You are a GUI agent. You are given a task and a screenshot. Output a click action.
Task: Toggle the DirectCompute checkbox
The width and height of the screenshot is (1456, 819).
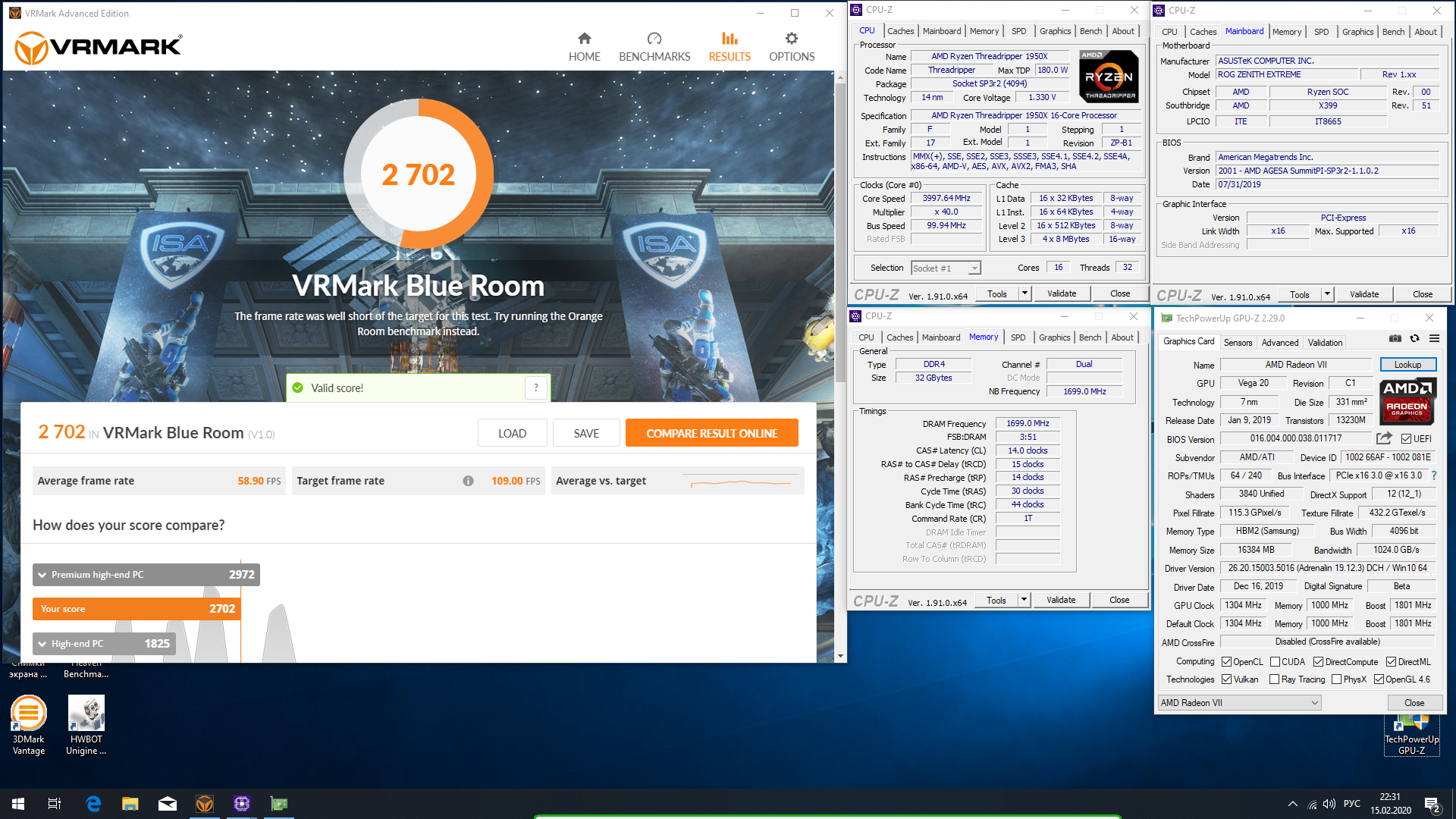(x=1318, y=662)
